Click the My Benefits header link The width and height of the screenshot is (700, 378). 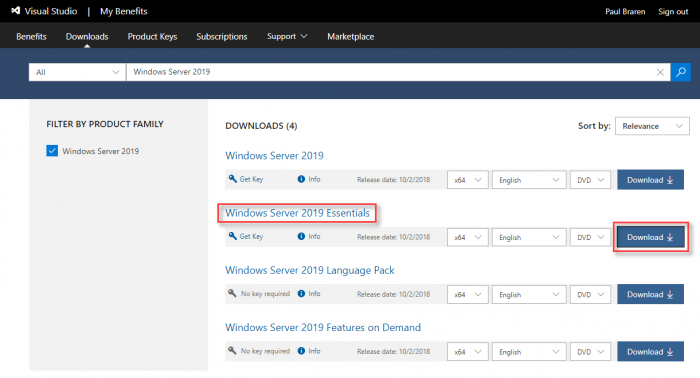(x=124, y=11)
